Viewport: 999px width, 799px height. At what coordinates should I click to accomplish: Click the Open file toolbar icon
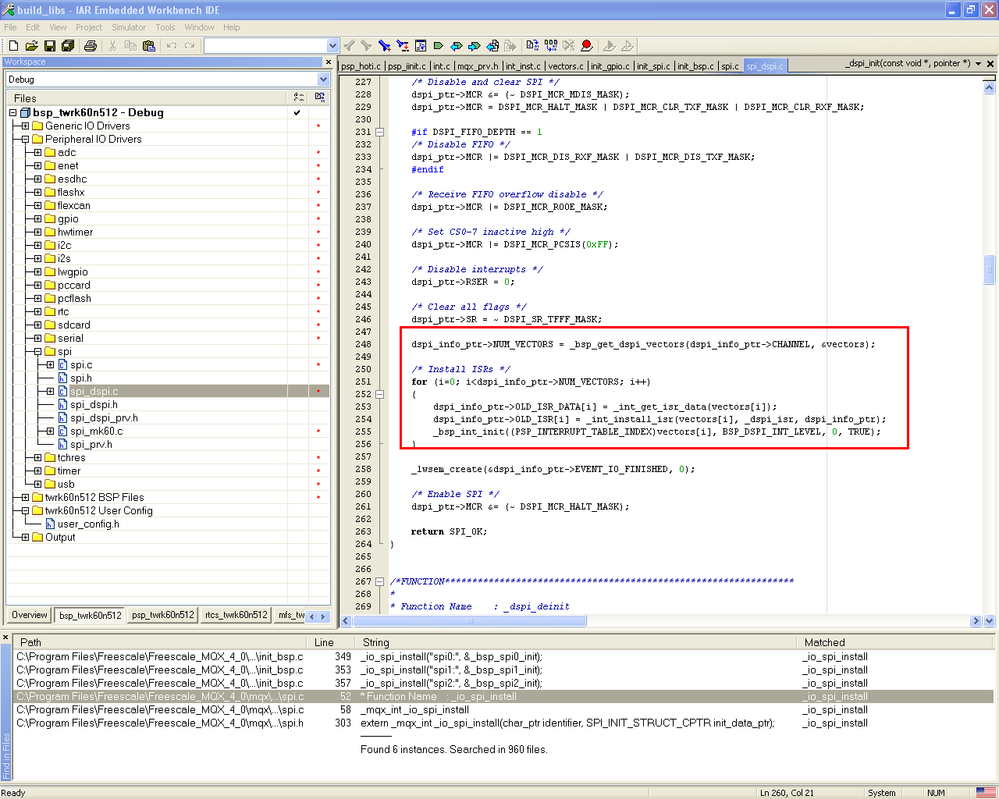31,46
